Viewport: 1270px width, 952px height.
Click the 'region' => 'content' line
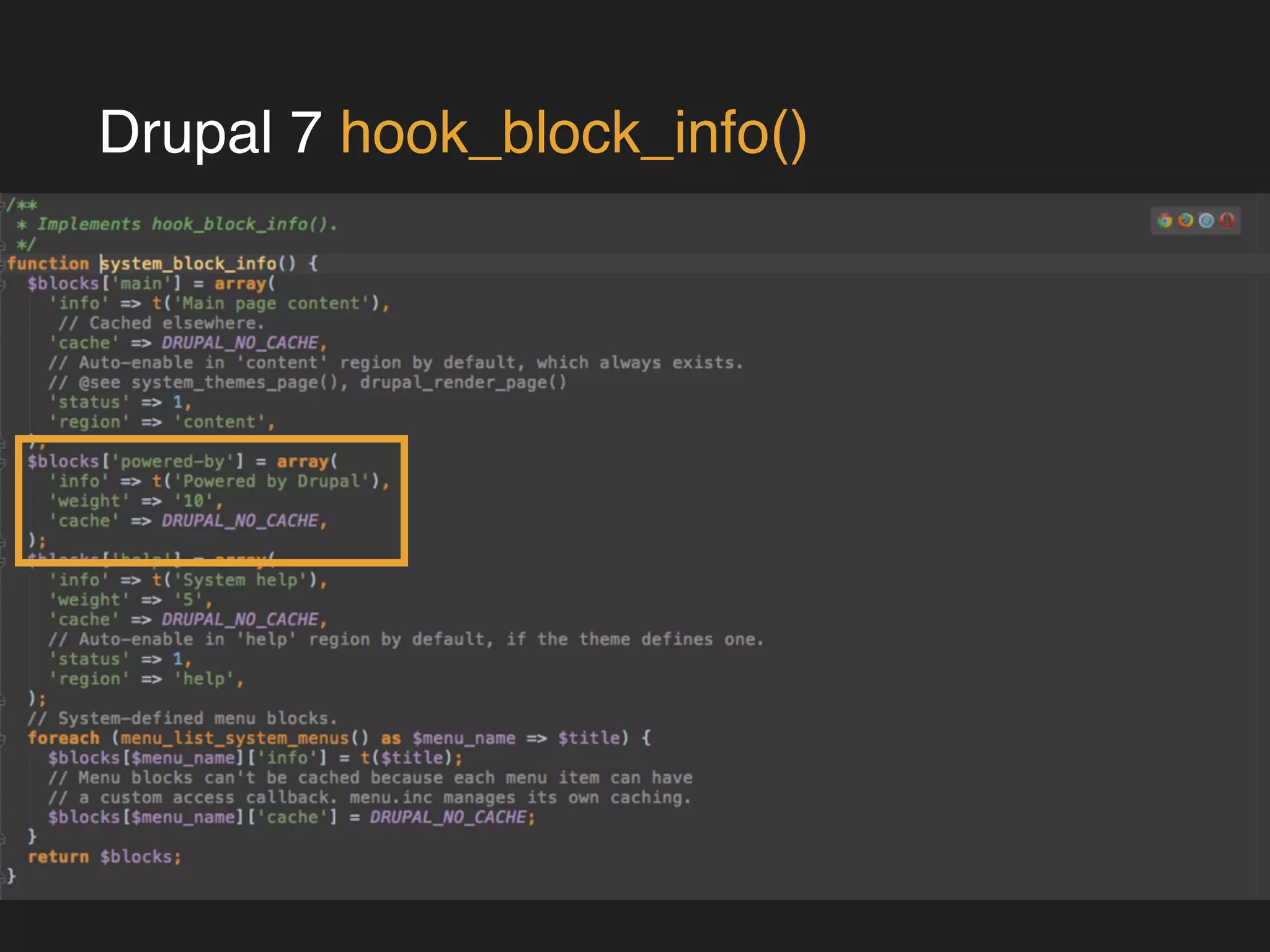pos(162,422)
